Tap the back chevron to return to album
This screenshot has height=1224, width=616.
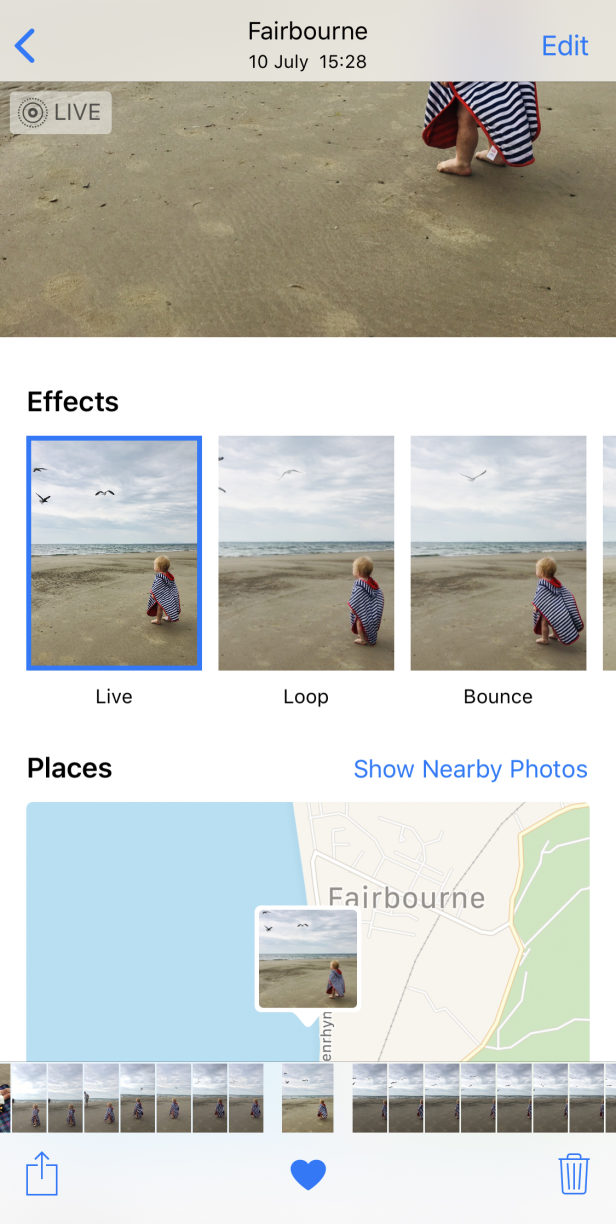[x=25, y=45]
